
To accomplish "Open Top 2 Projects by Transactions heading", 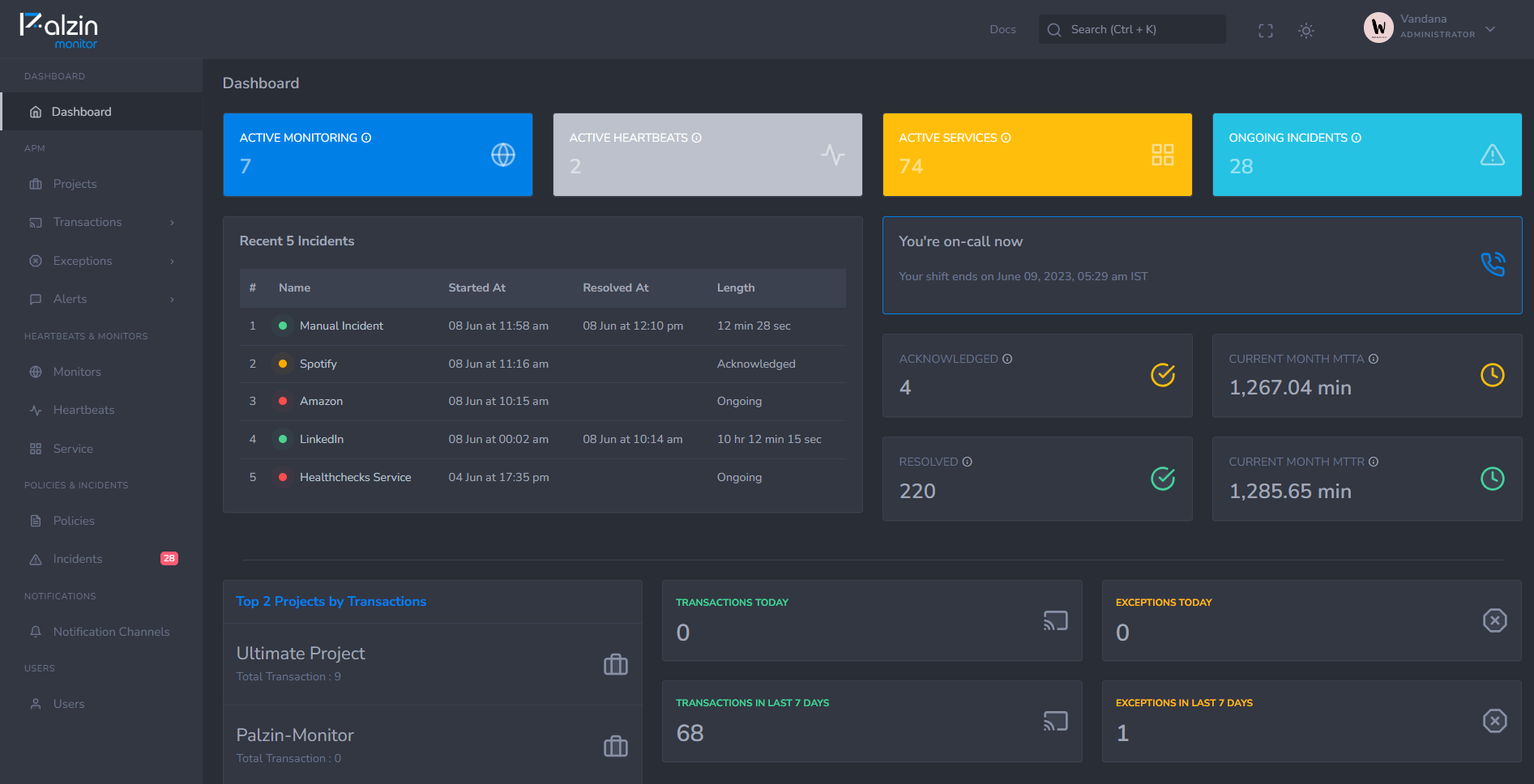I will (x=331, y=601).
